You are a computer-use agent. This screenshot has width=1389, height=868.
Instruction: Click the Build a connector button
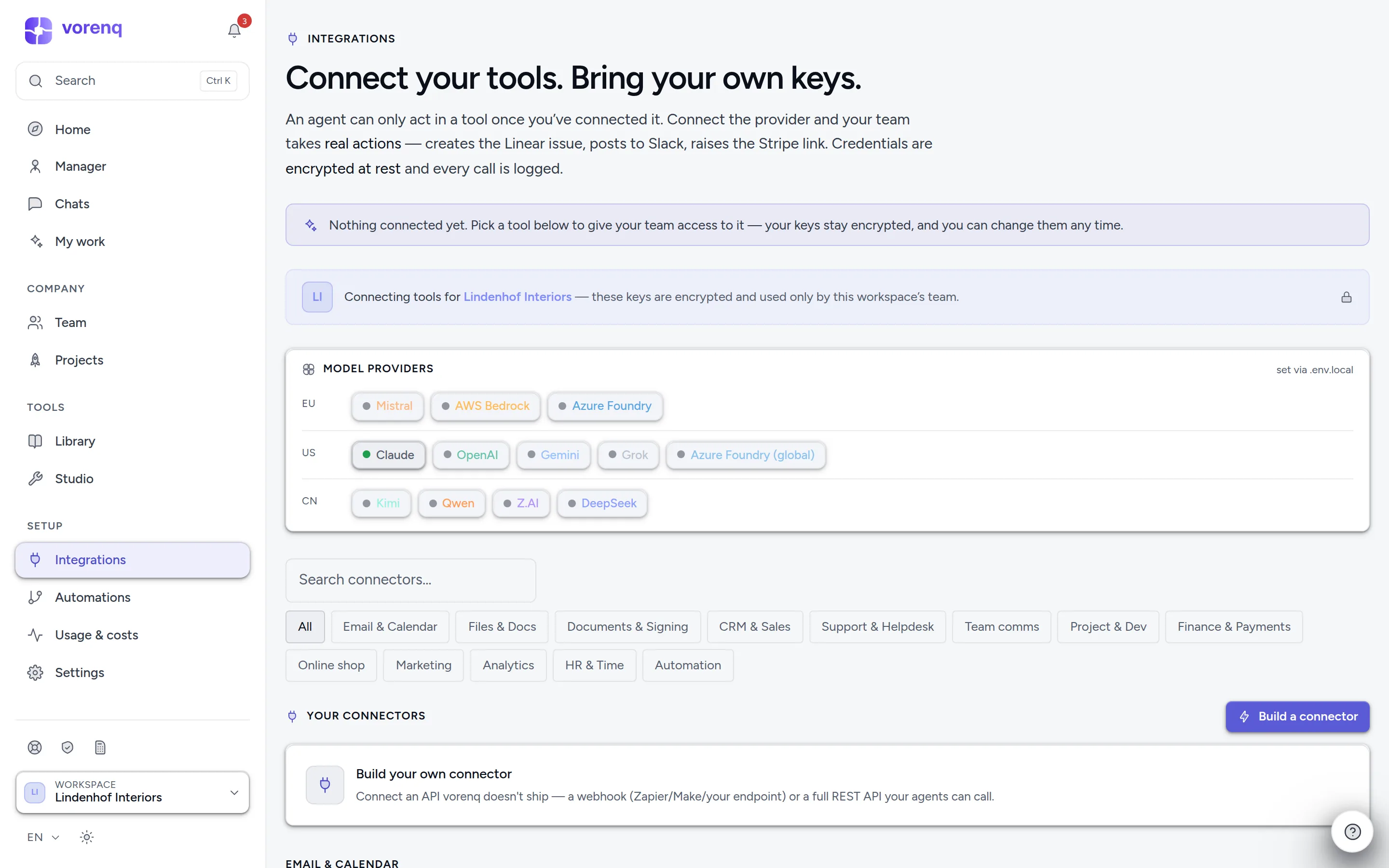pyautogui.click(x=1297, y=717)
